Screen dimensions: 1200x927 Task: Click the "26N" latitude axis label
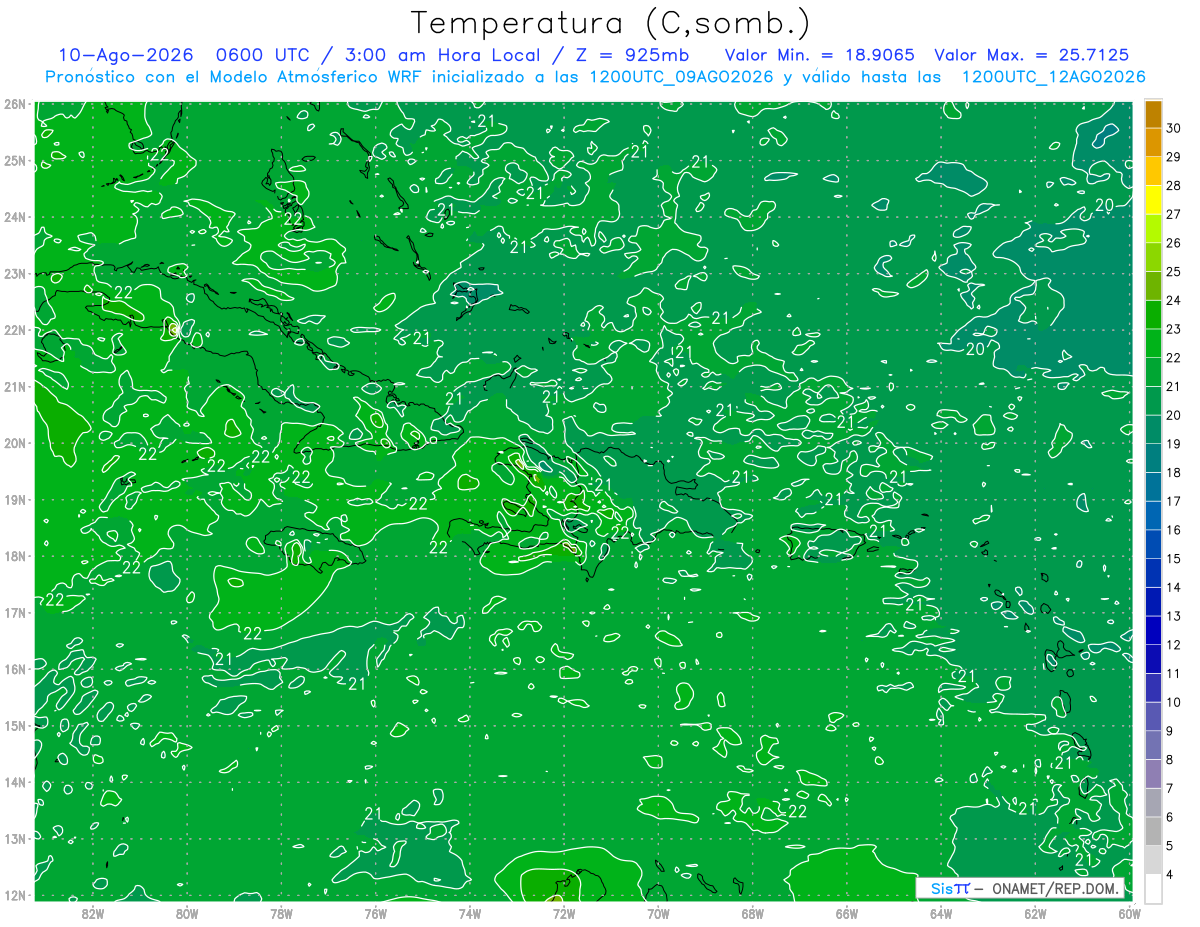point(15,104)
